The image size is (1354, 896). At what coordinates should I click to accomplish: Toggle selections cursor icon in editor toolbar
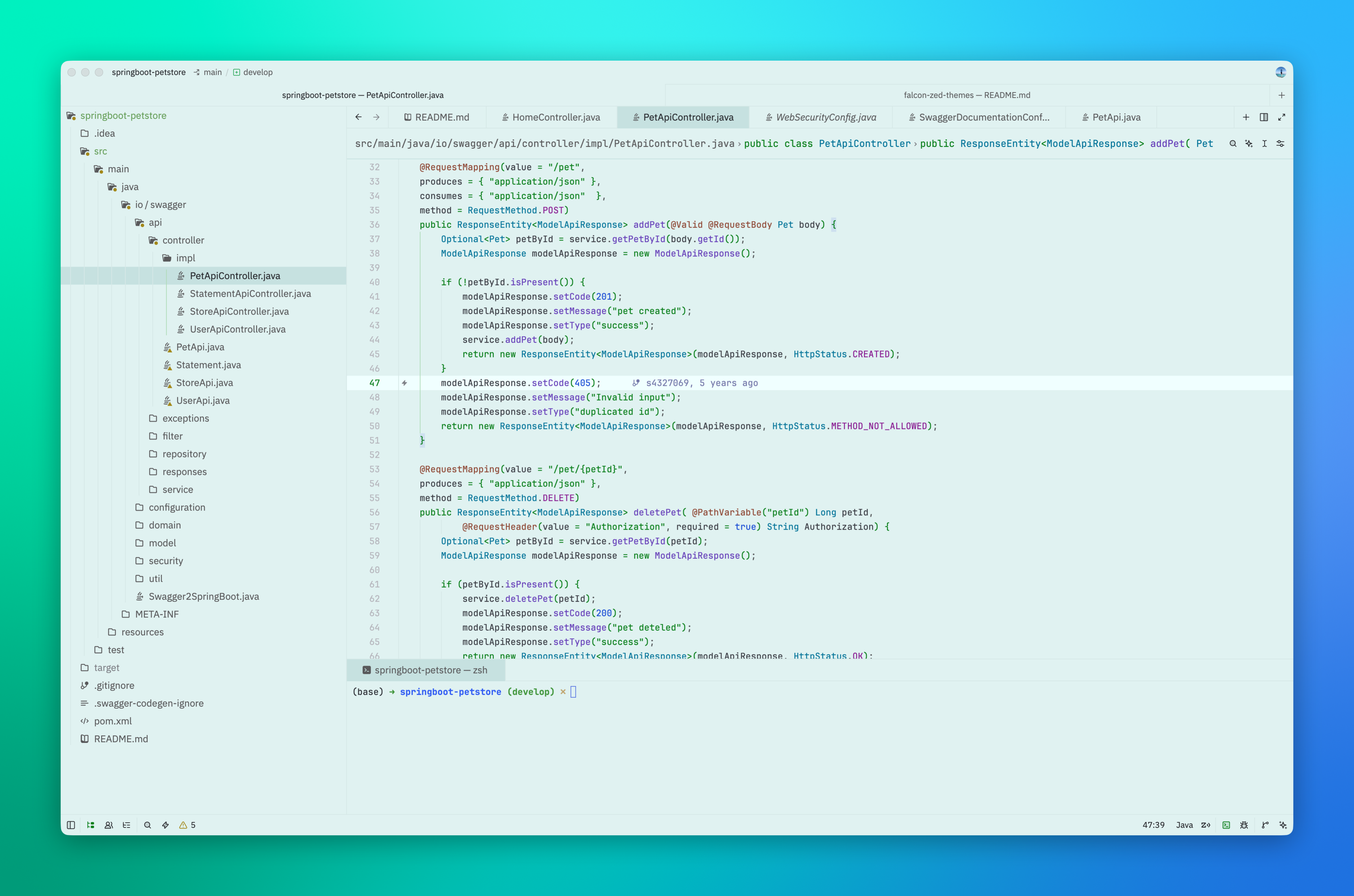coord(1264,143)
